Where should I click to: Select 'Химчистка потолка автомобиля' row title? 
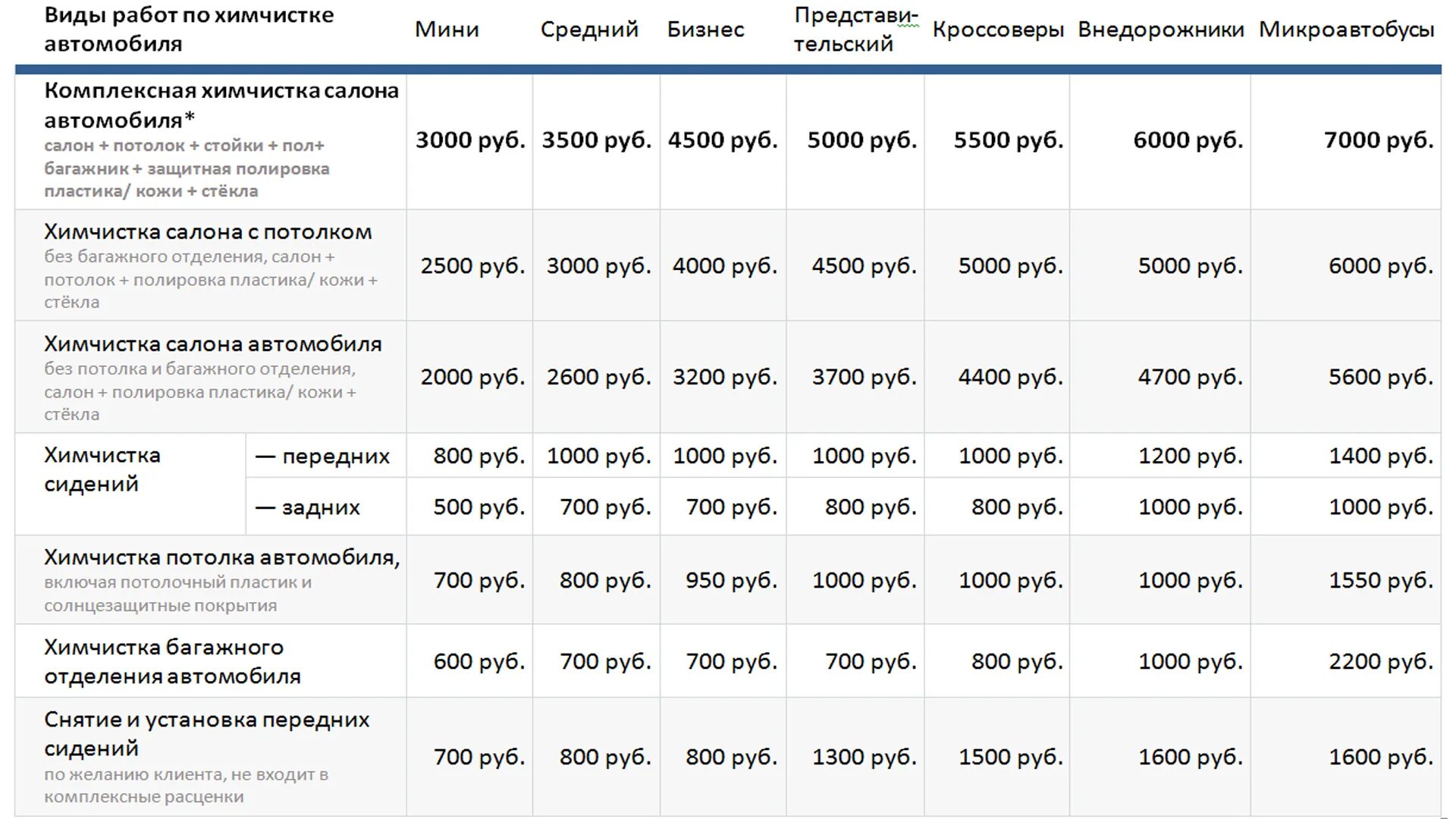click(221, 557)
